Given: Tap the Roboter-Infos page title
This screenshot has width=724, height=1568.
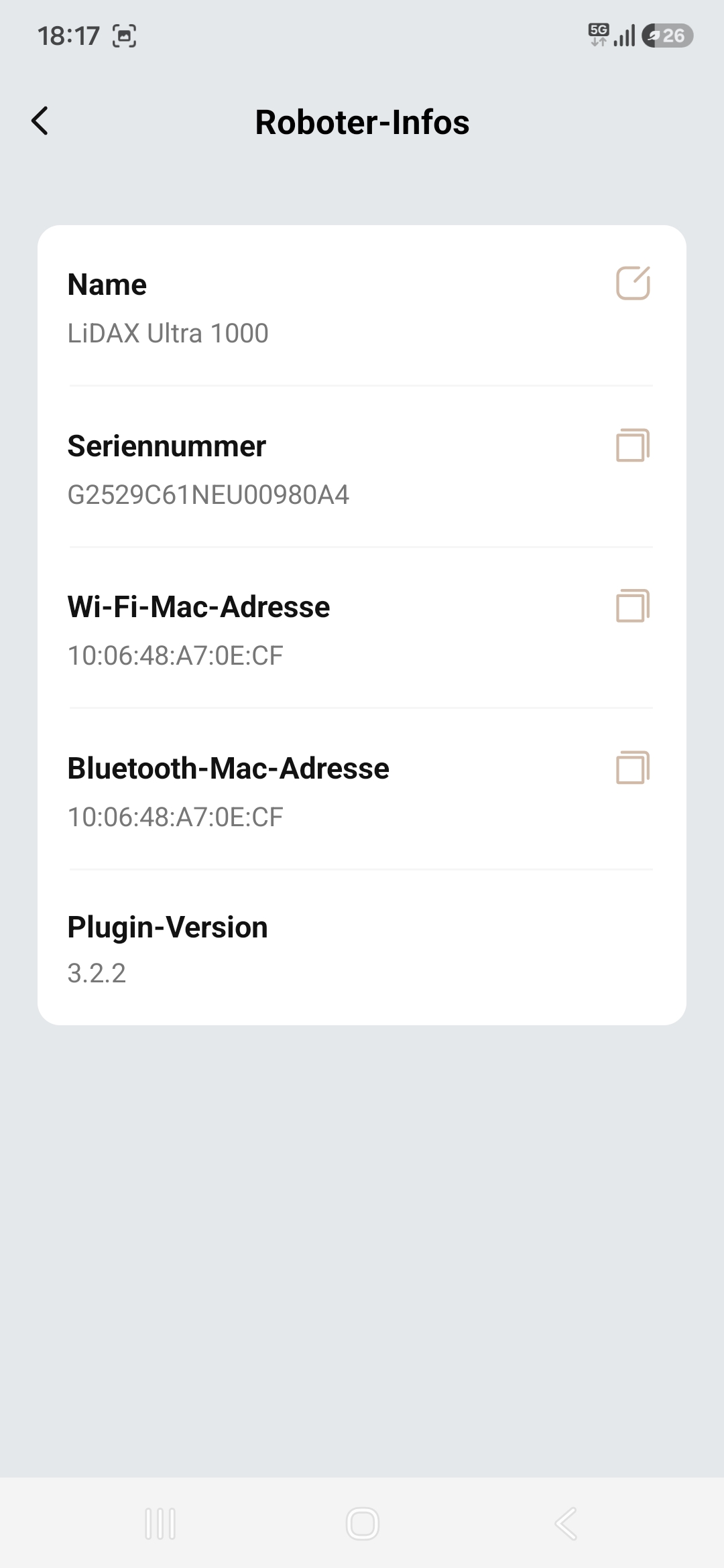Looking at the screenshot, I should 362,122.
